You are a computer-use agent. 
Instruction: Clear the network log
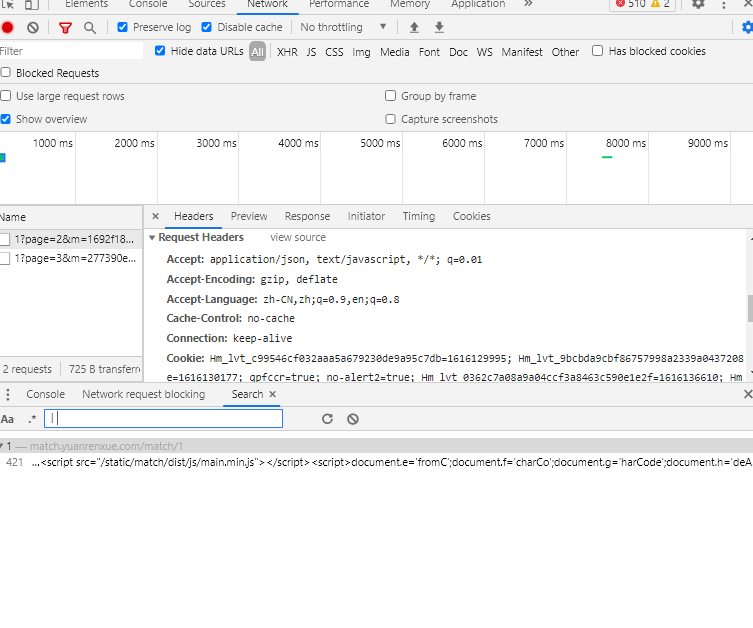click(33, 27)
